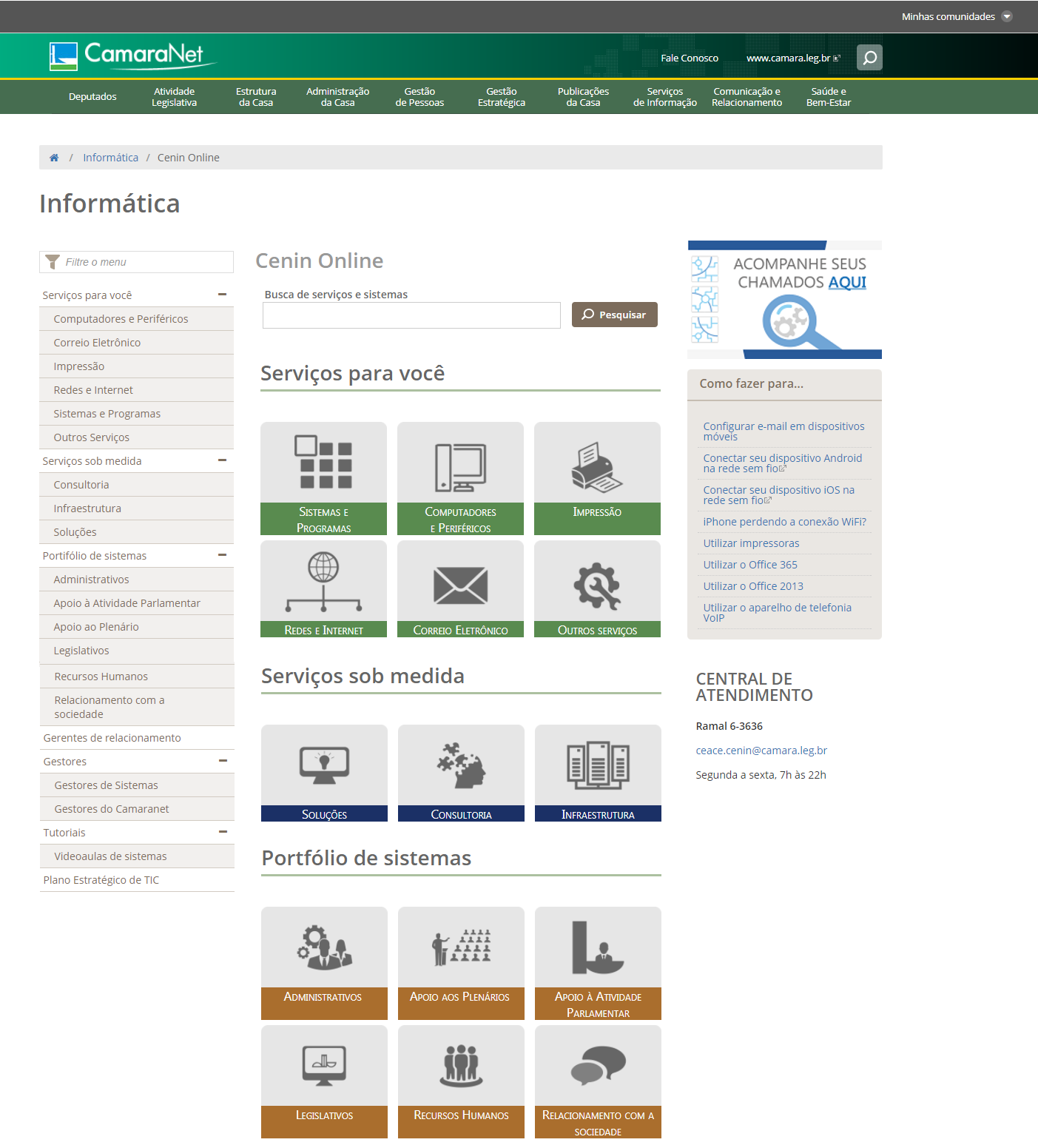This screenshot has height=1148, width=1038.
Task: Select the Redes e Internet globe icon
Action: pos(323,582)
